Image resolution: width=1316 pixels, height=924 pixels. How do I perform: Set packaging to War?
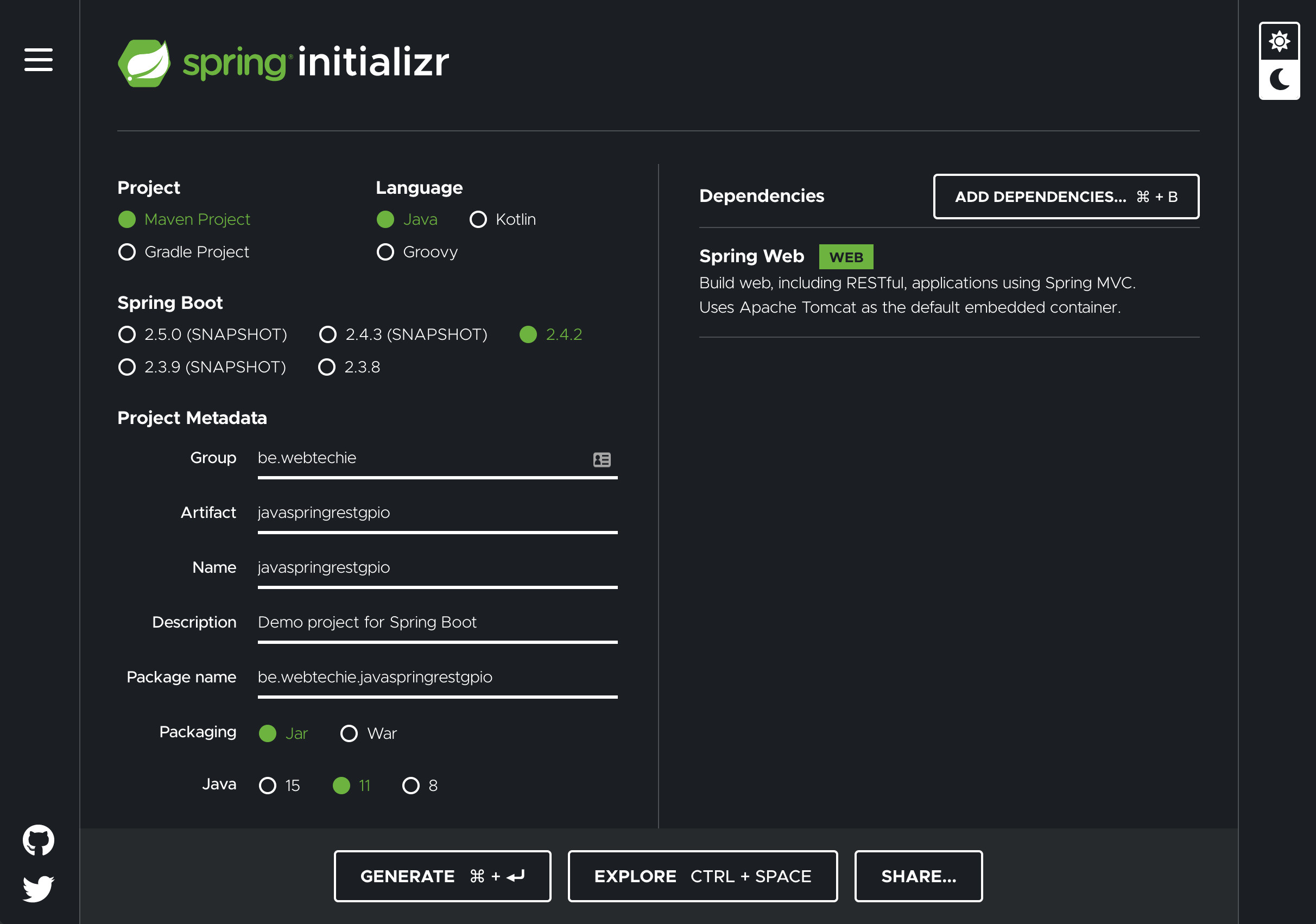coord(349,733)
